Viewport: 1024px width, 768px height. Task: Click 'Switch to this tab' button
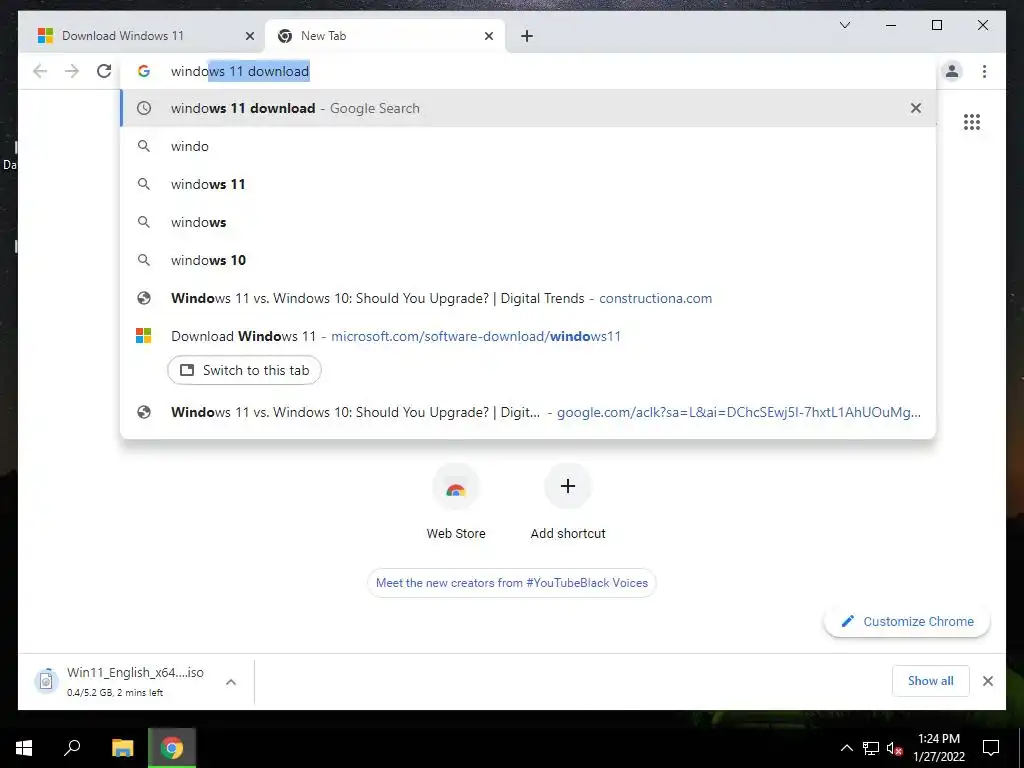click(244, 370)
